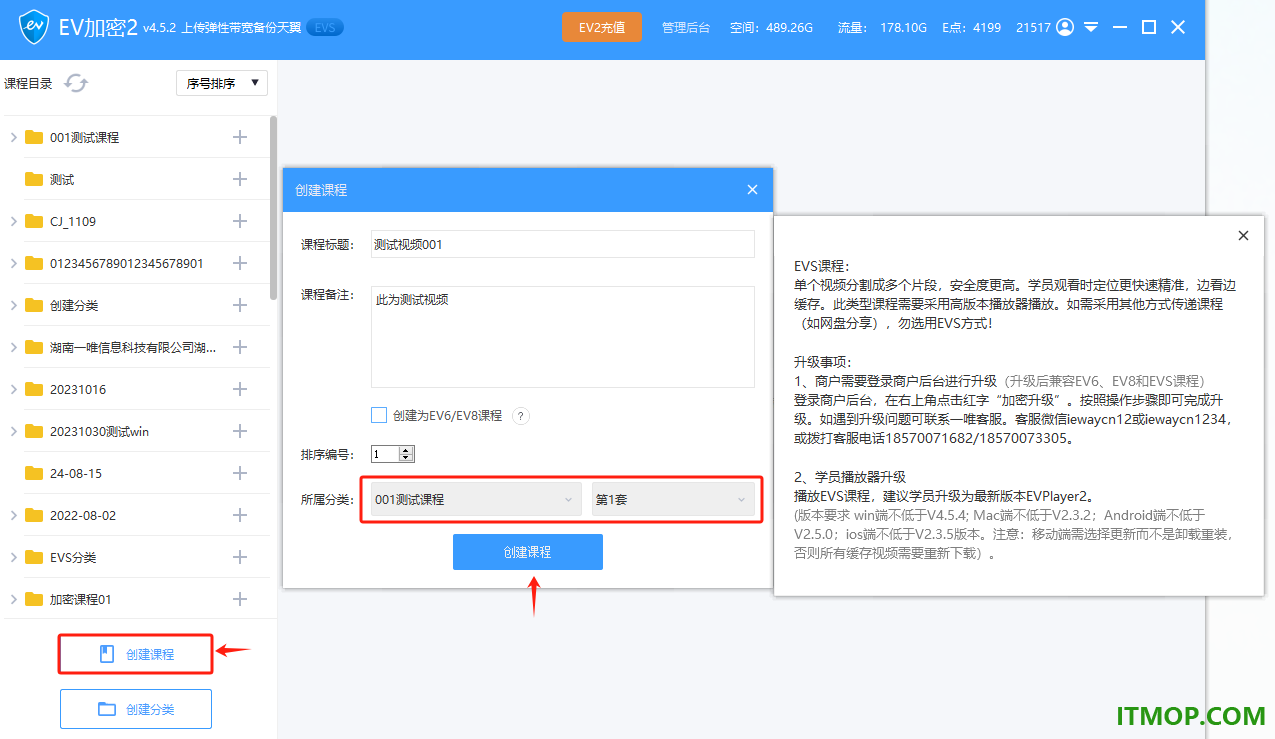The width and height of the screenshot is (1275, 739).
Task: Open the 第1套 subcategory dropdown
Action: (x=673, y=499)
